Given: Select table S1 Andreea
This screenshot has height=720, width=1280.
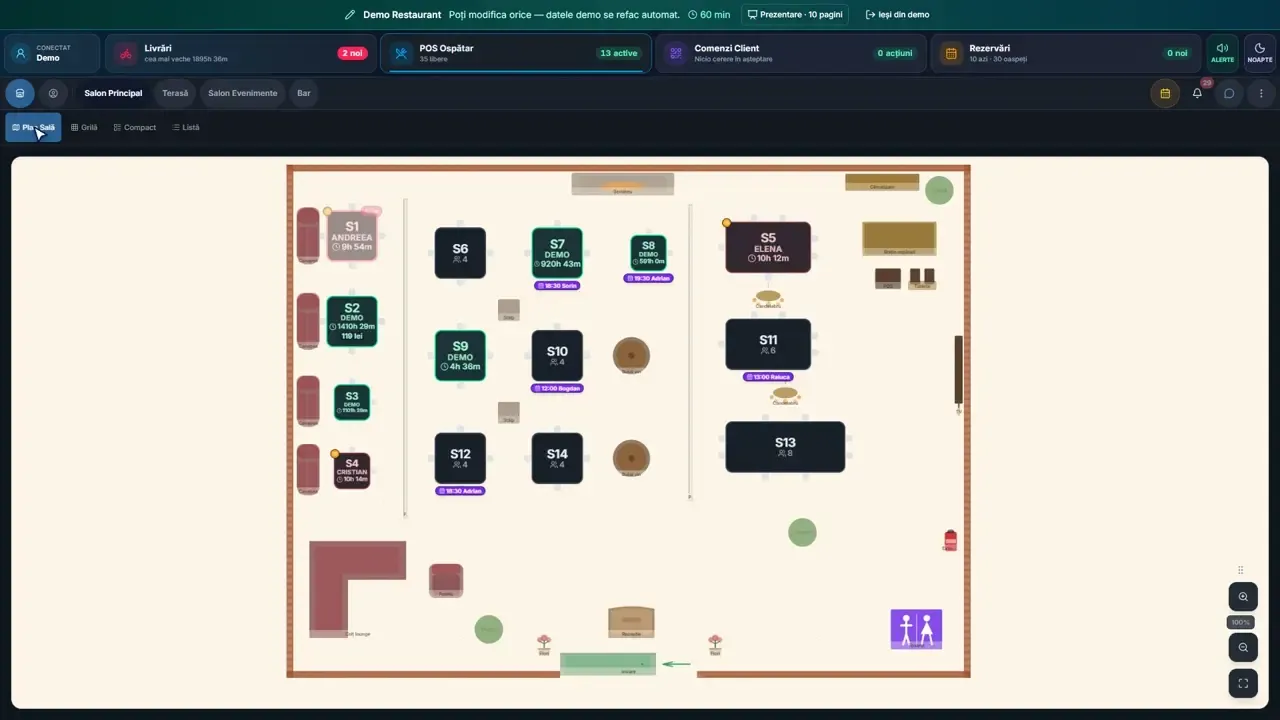Looking at the screenshot, I should coord(352,236).
